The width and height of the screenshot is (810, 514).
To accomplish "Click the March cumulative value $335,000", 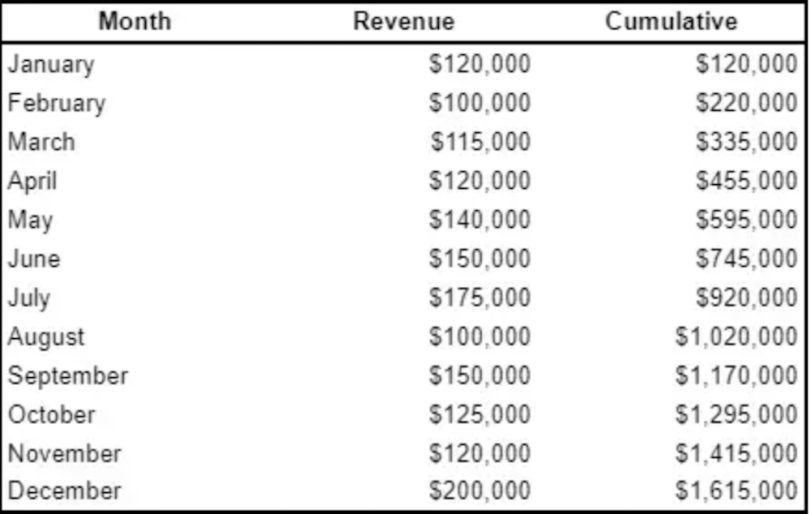I will coord(746,142).
